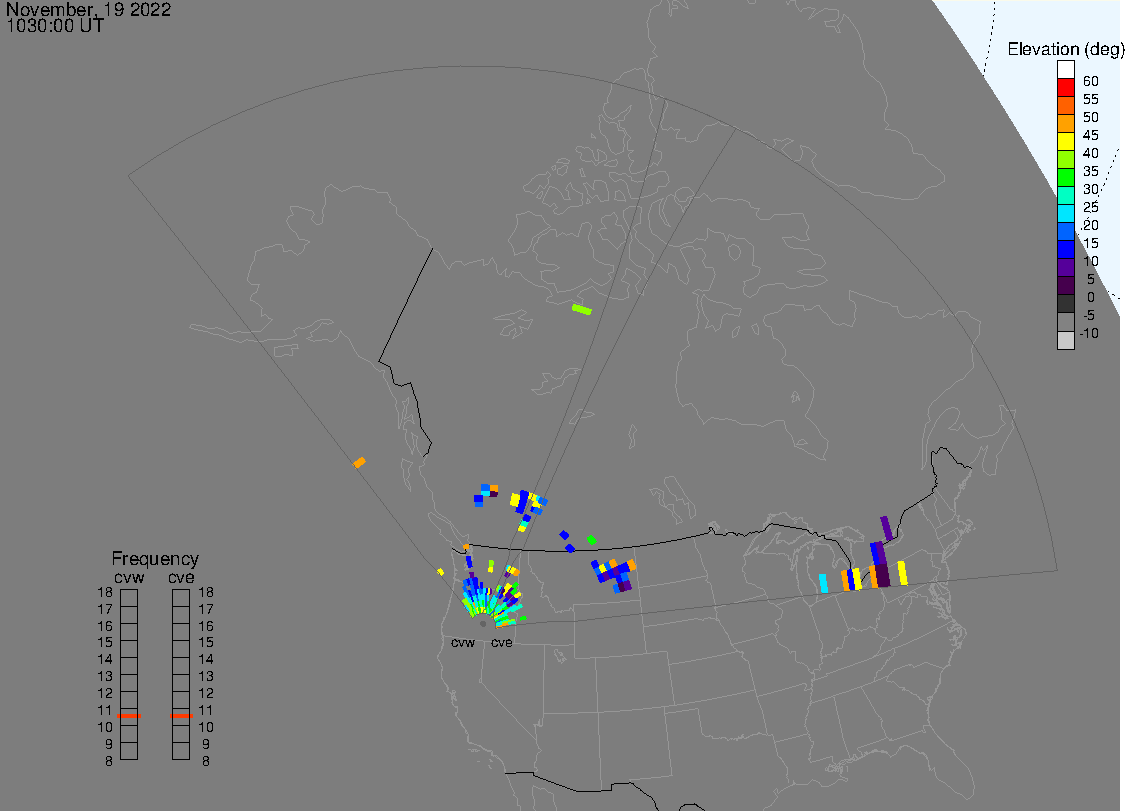Click the red marker in cve frequency column
This screenshot has height=811, width=1125.
(181, 715)
